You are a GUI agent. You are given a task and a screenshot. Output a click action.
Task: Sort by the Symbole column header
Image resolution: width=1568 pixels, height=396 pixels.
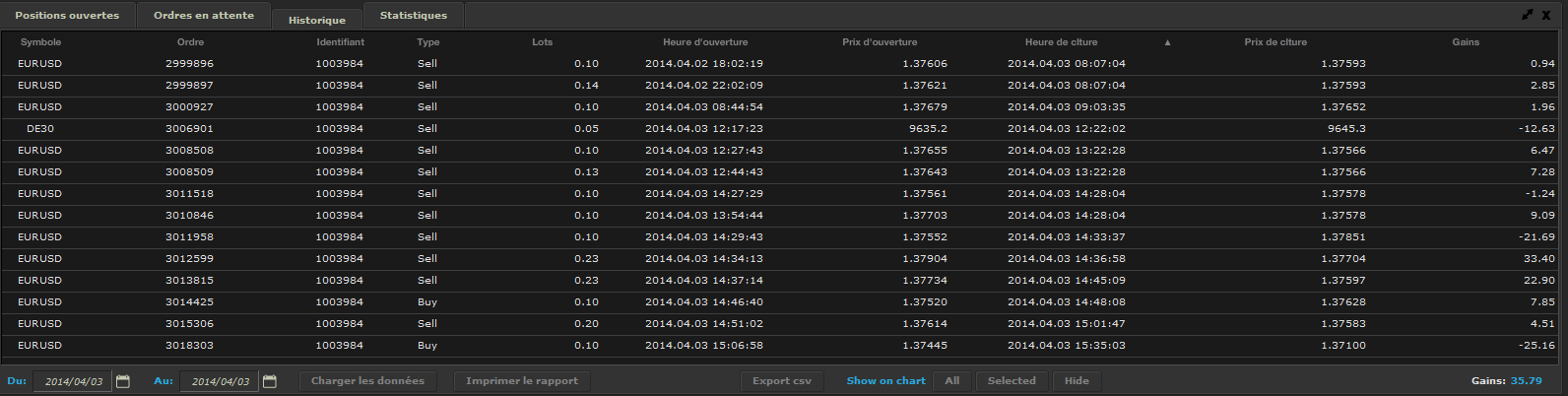coord(40,42)
